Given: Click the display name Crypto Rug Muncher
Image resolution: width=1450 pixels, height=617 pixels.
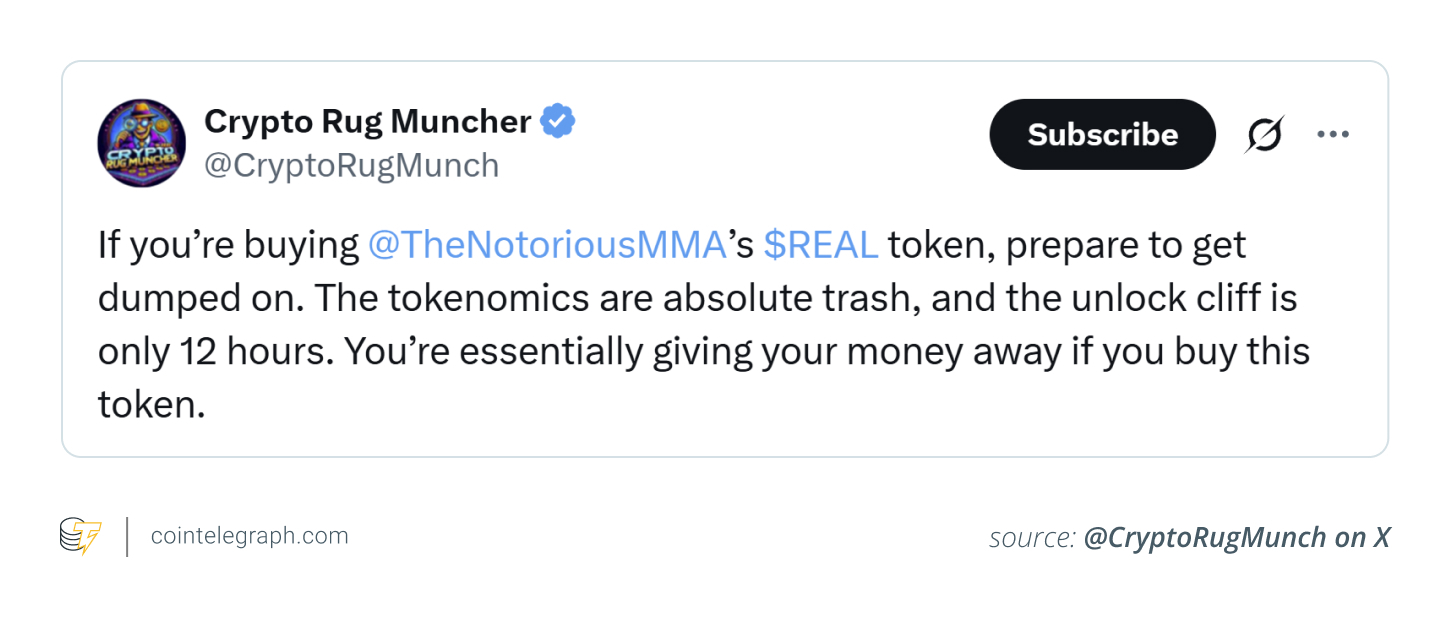Looking at the screenshot, I should point(367,120).
